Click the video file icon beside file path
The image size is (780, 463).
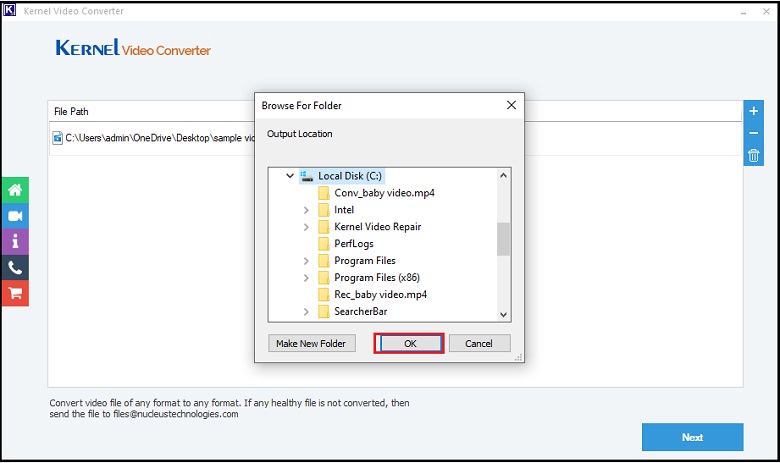point(58,138)
